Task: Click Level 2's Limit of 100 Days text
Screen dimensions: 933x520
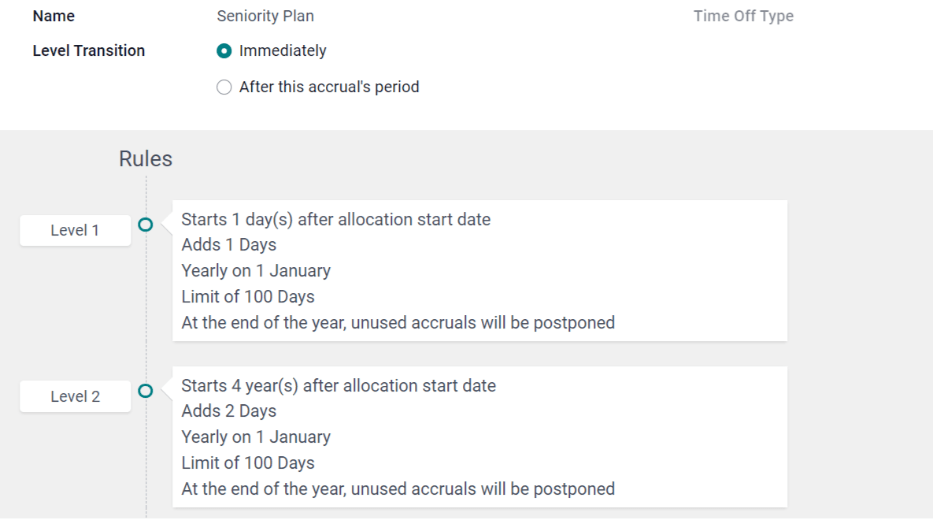Action: [248, 463]
